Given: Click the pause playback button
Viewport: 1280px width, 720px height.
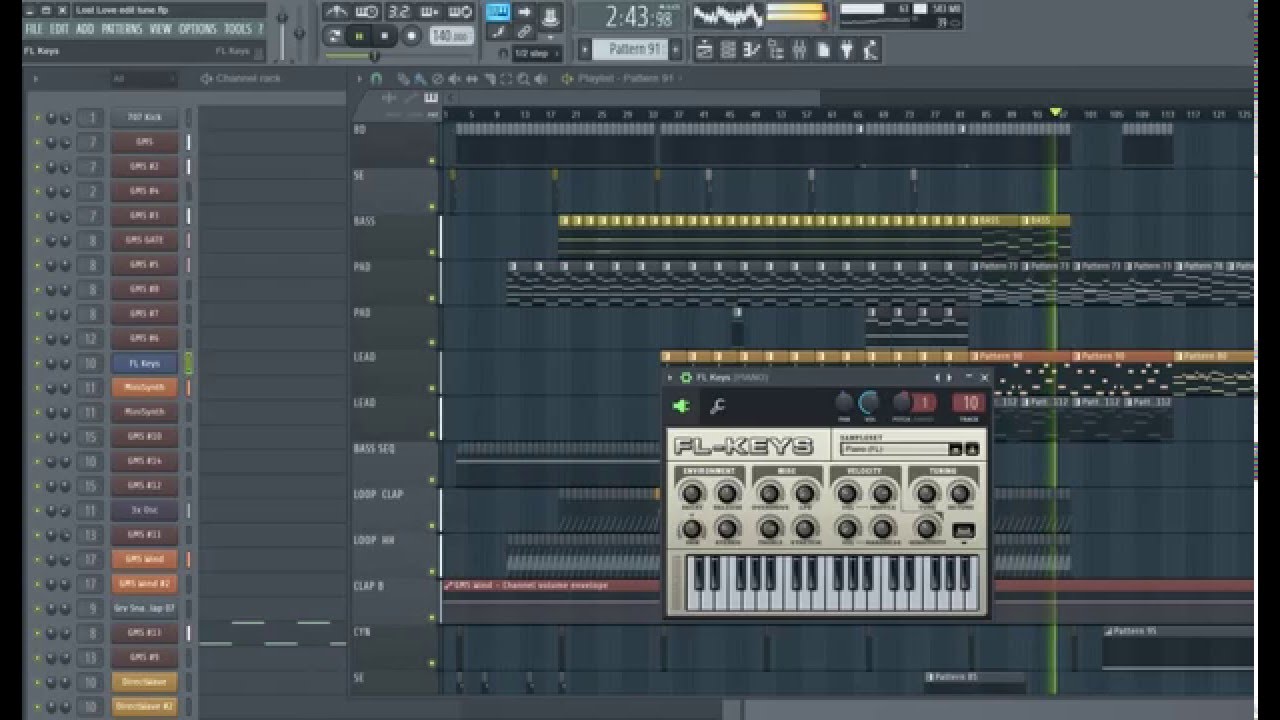Looking at the screenshot, I should pyautogui.click(x=359, y=36).
